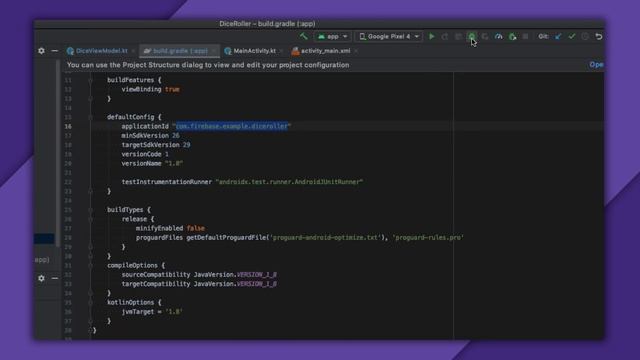Click line number 16 in the gutter
This screenshot has width=640, height=360.
point(68,127)
